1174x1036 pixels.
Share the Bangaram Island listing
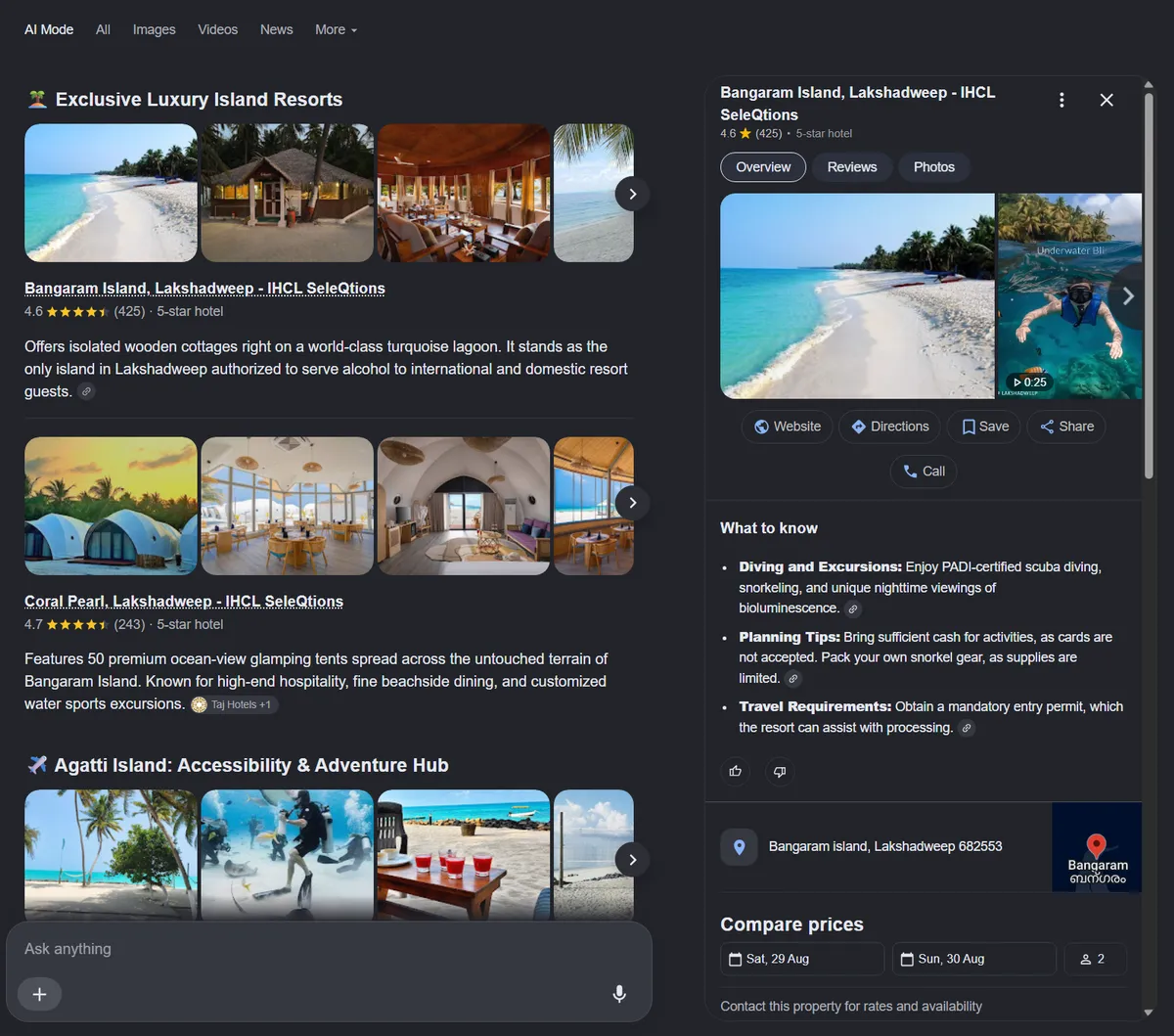(x=1066, y=427)
